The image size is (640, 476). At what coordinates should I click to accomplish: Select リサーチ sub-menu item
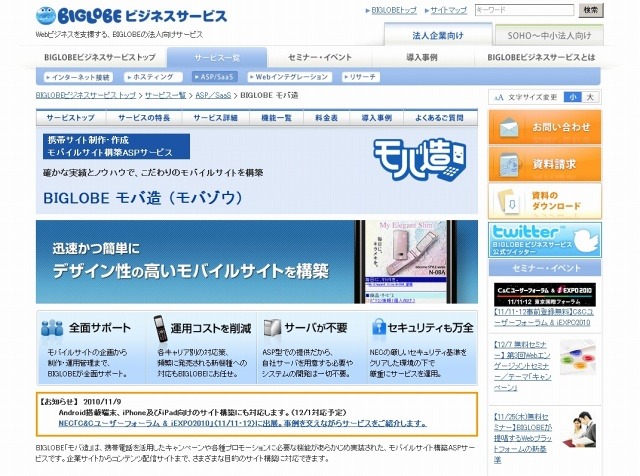pos(360,77)
